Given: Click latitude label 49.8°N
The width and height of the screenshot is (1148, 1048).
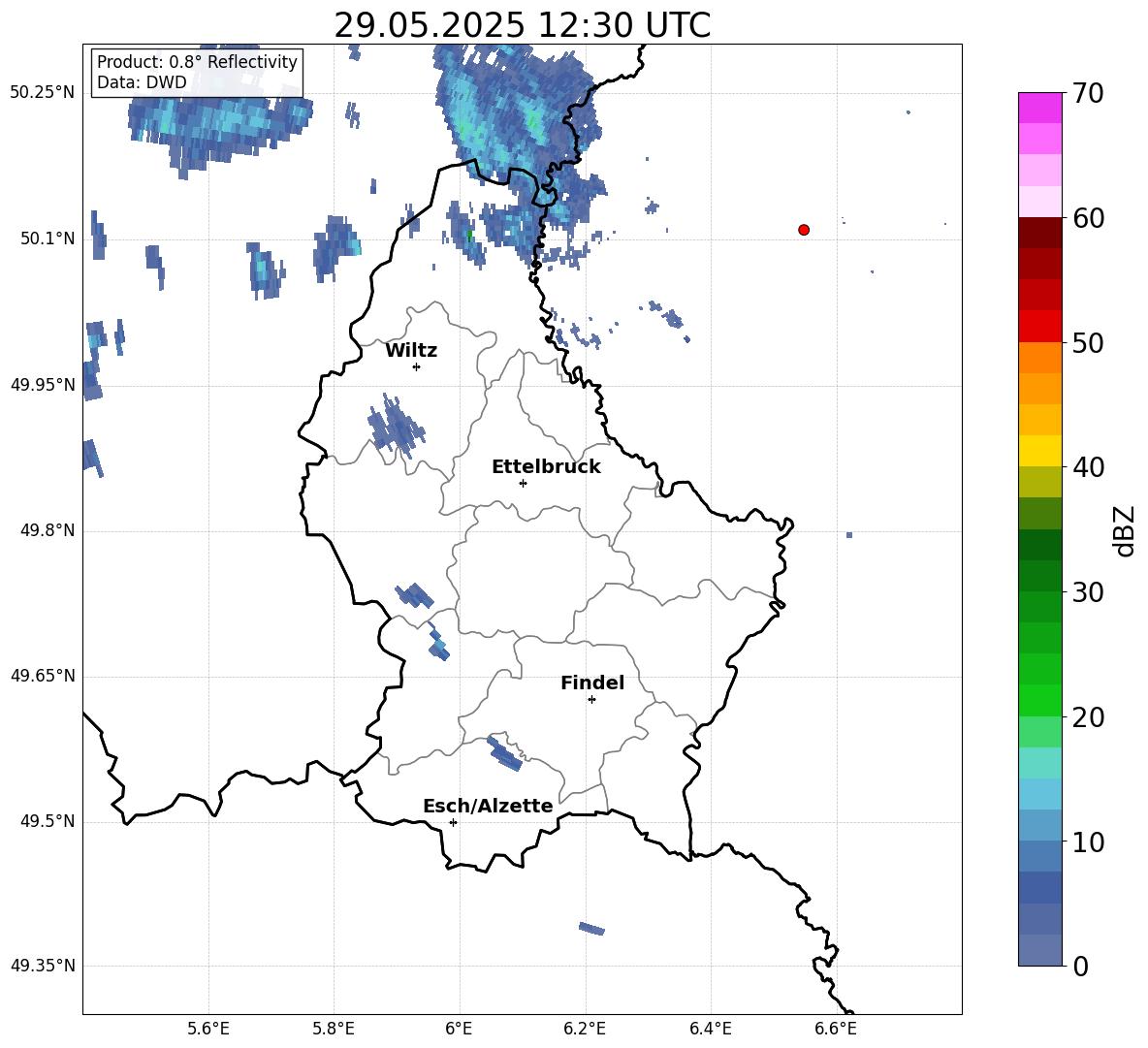Looking at the screenshot, I should 48,530.
